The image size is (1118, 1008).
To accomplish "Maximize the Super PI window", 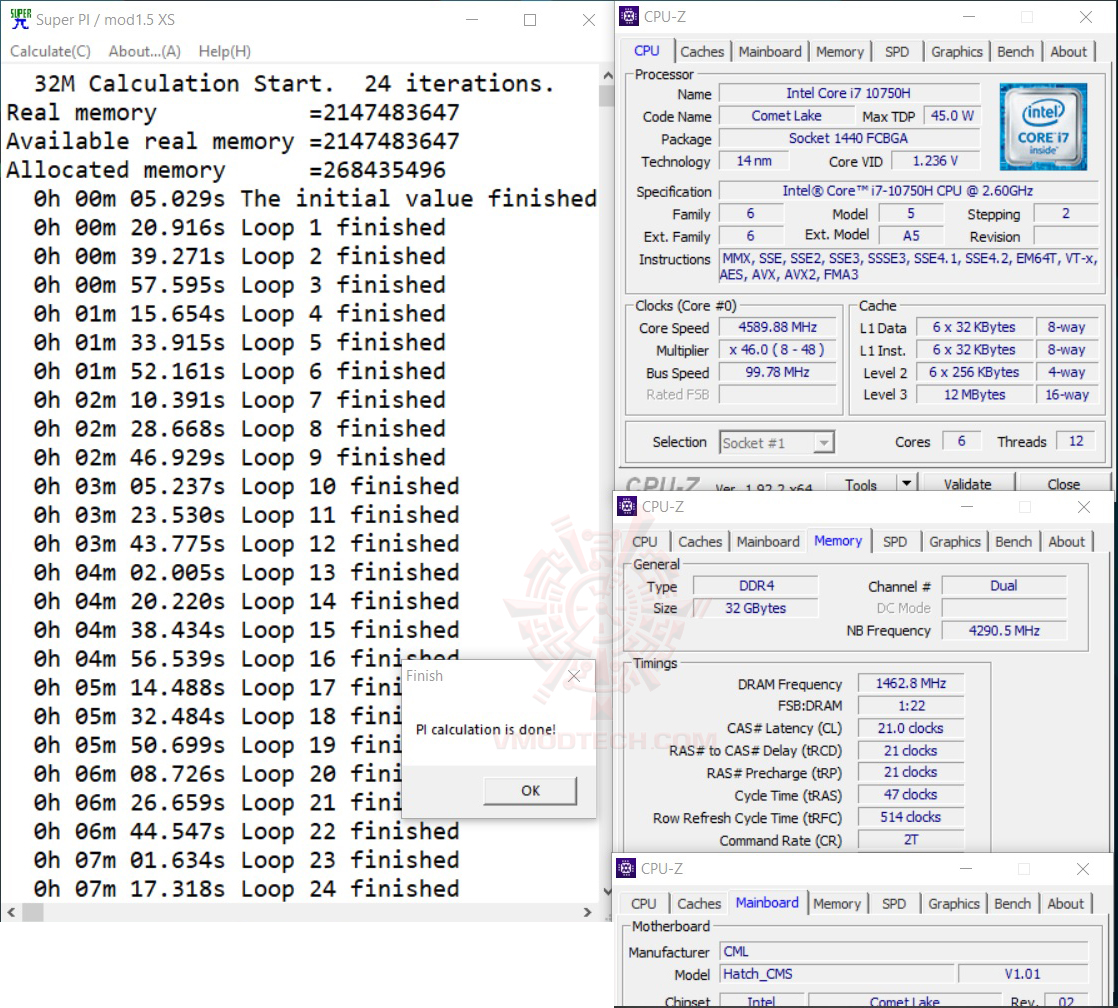I will tap(530, 20).
